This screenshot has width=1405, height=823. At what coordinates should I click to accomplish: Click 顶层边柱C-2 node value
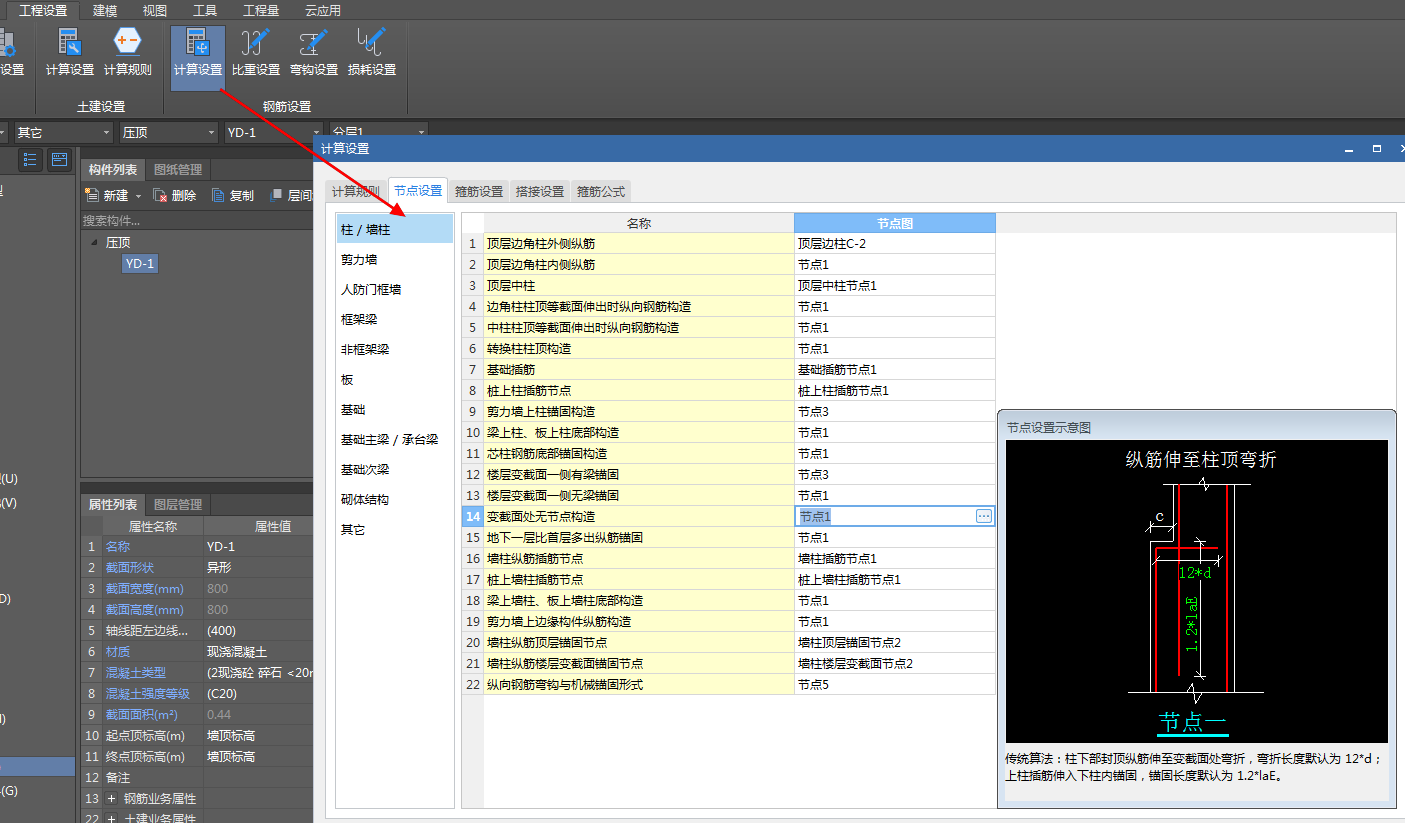click(895, 244)
